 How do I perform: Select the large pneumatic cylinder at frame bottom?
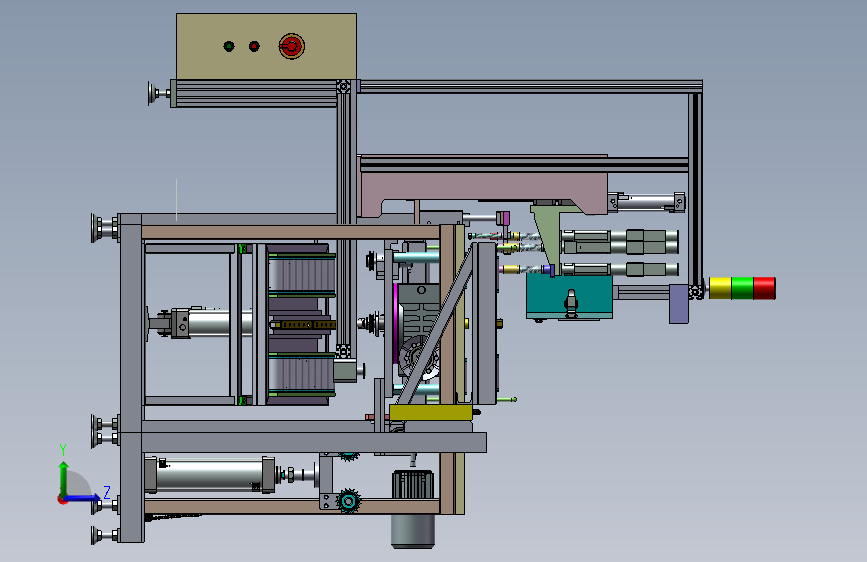coord(210,475)
